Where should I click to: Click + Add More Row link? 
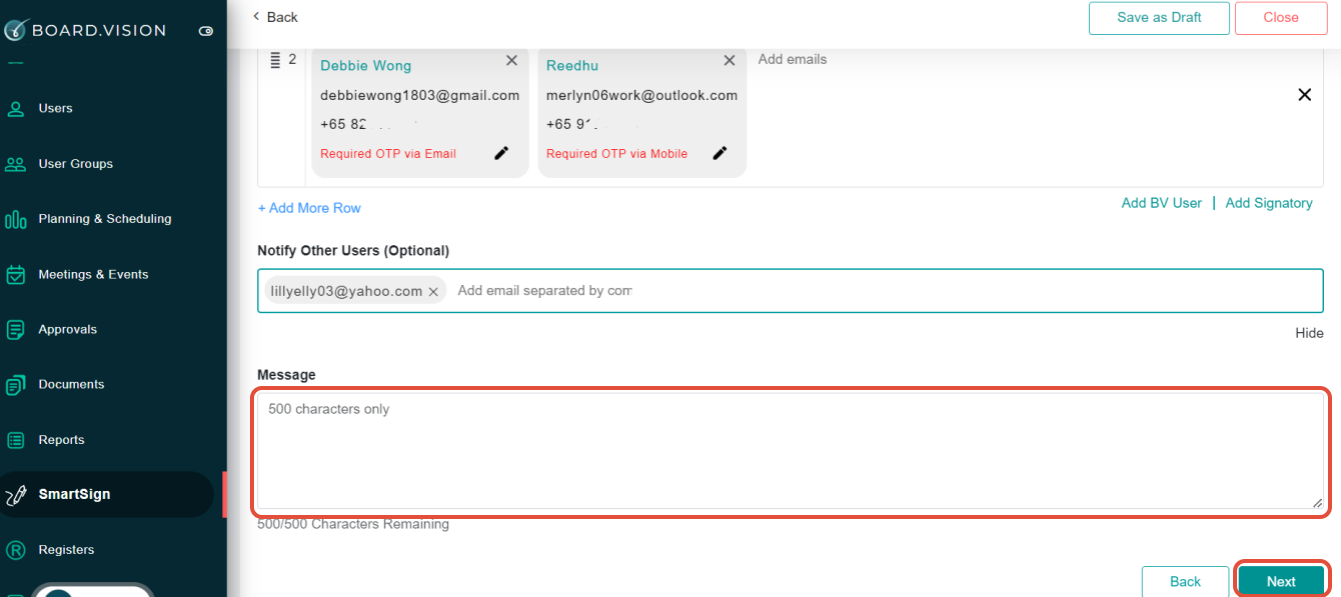click(x=309, y=208)
